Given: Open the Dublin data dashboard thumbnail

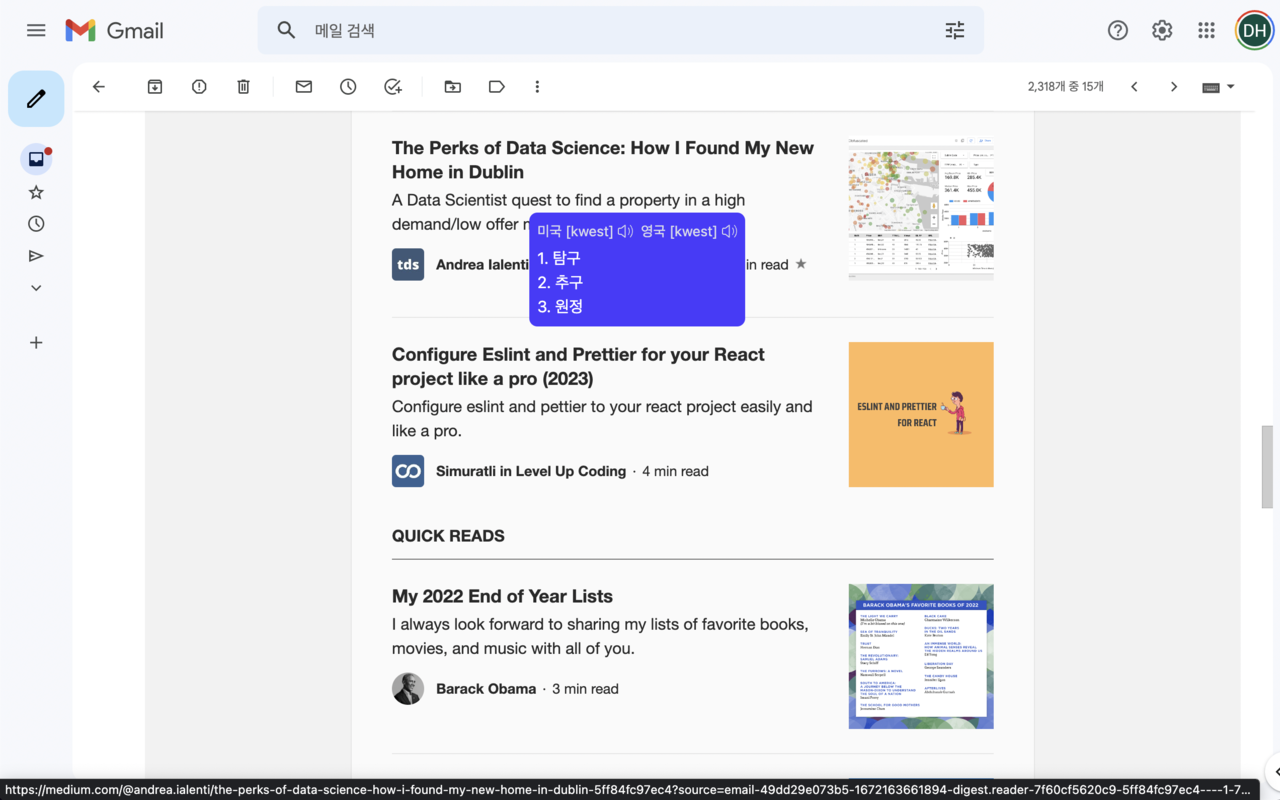Looking at the screenshot, I should coord(921,207).
